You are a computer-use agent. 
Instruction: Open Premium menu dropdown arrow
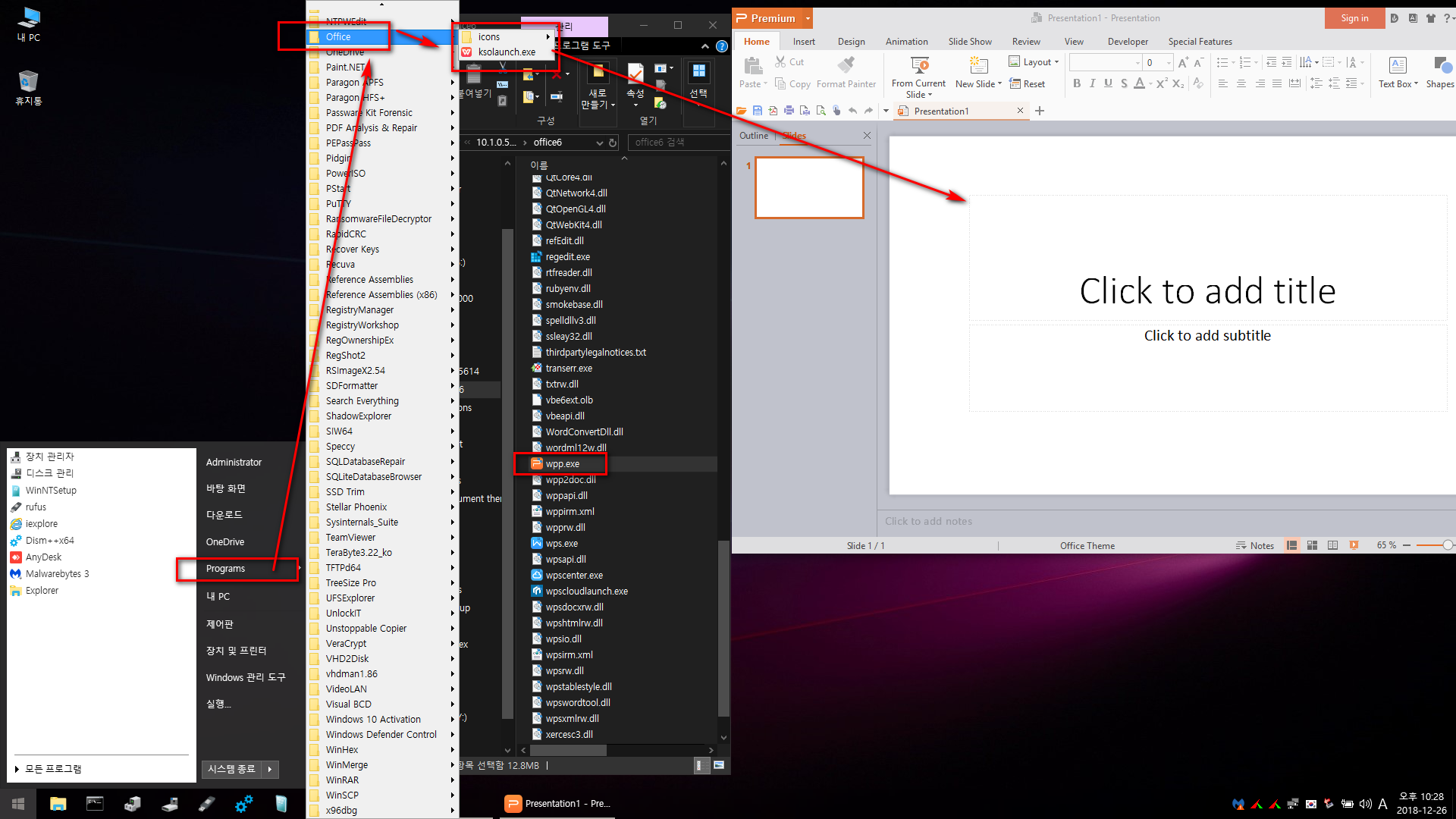click(x=808, y=18)
